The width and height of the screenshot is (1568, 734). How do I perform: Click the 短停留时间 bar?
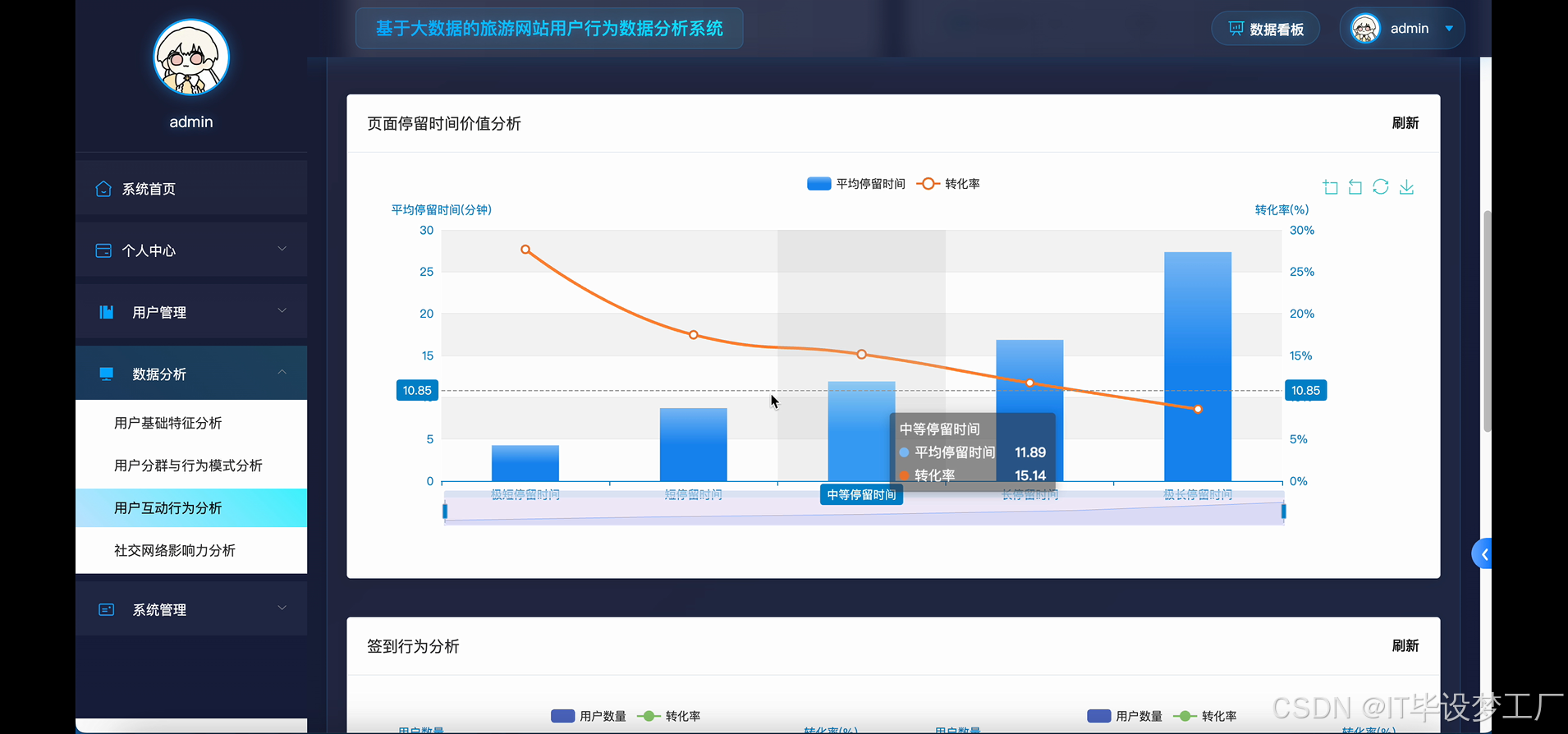tap(694, 444)
